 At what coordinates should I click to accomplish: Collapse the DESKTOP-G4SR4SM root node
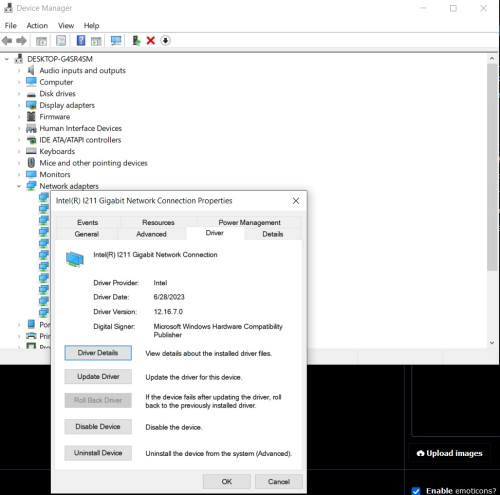pyautogui.click(x=7, y=59)
